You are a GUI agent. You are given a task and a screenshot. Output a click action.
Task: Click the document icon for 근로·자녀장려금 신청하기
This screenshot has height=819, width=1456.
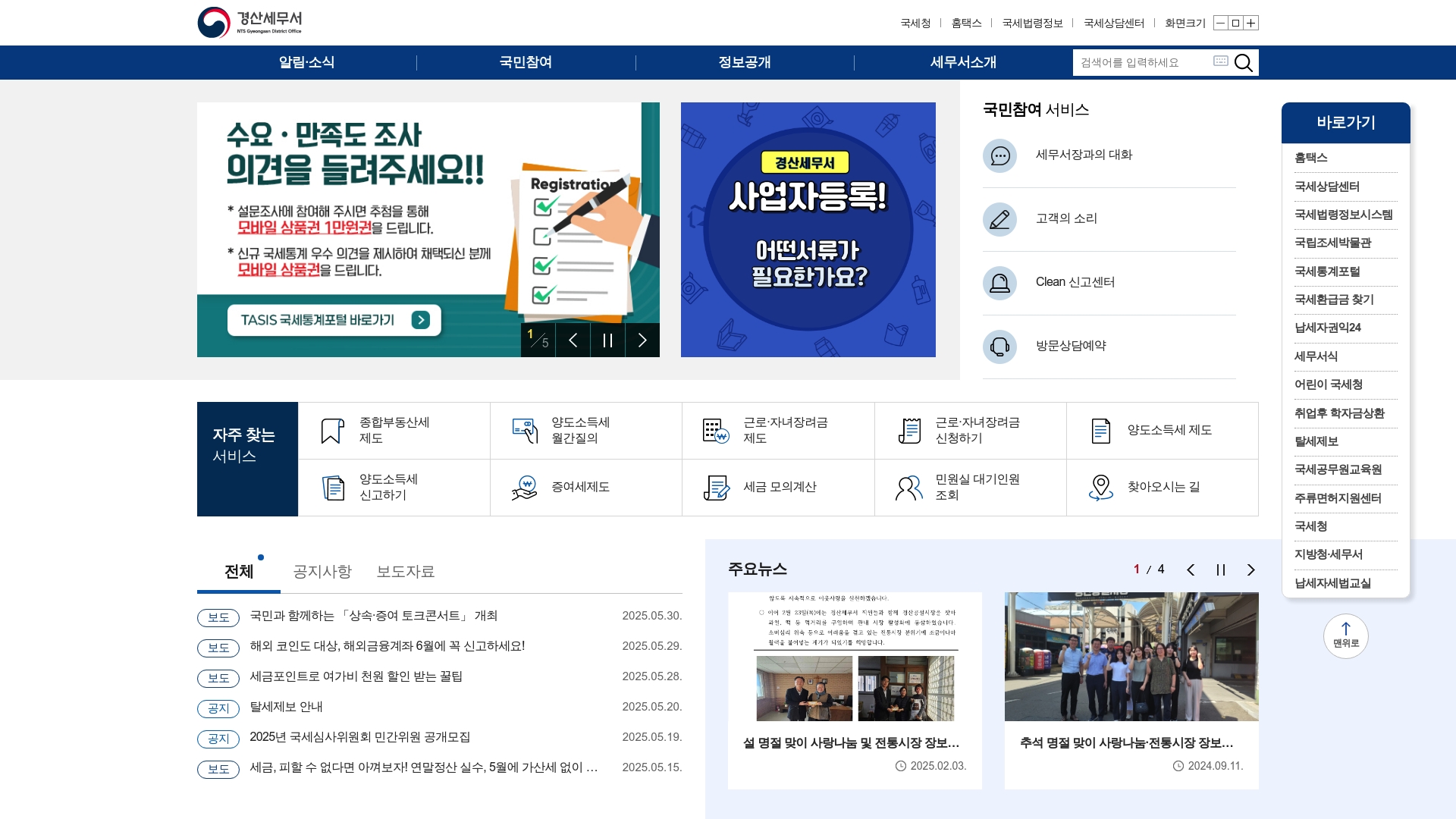(x=908, y=431)
